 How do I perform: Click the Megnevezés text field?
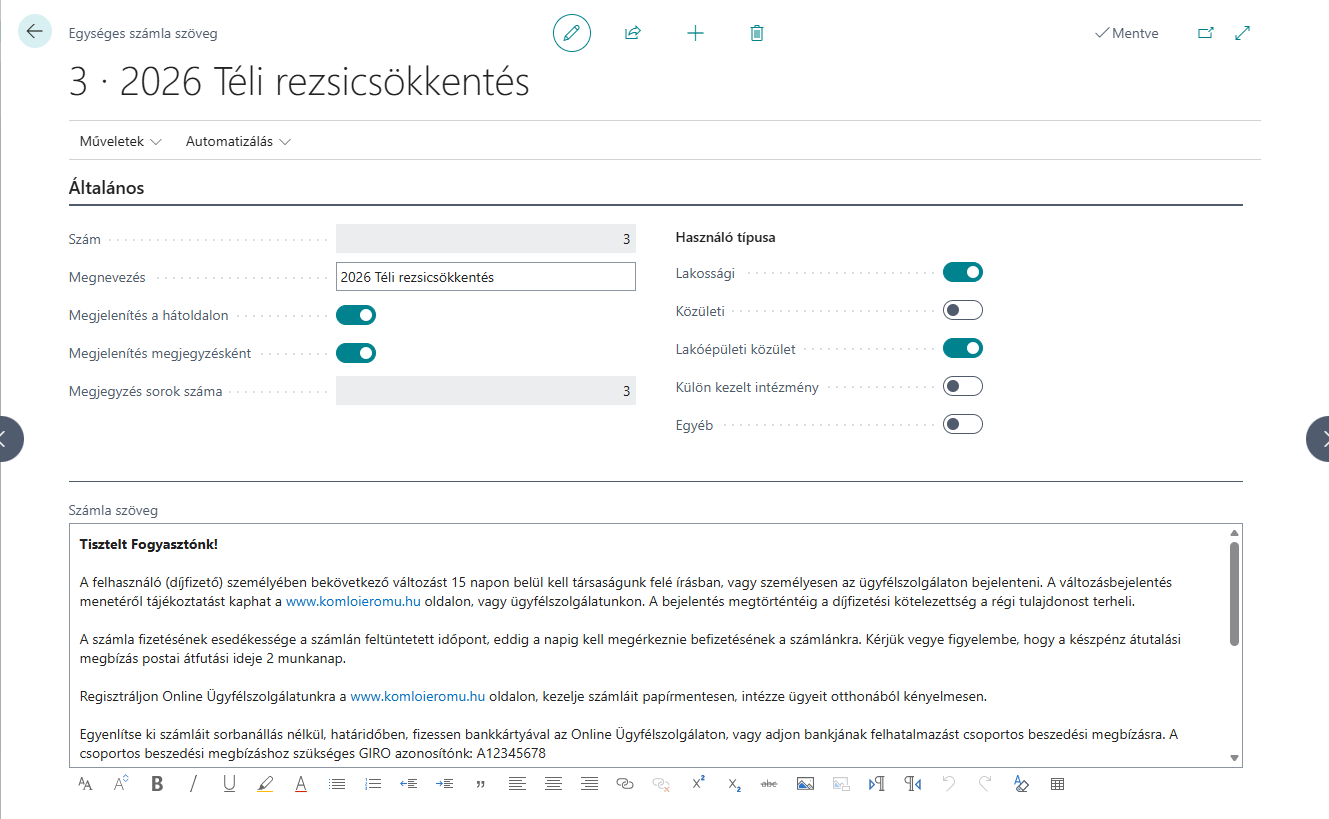click(485, 277)
